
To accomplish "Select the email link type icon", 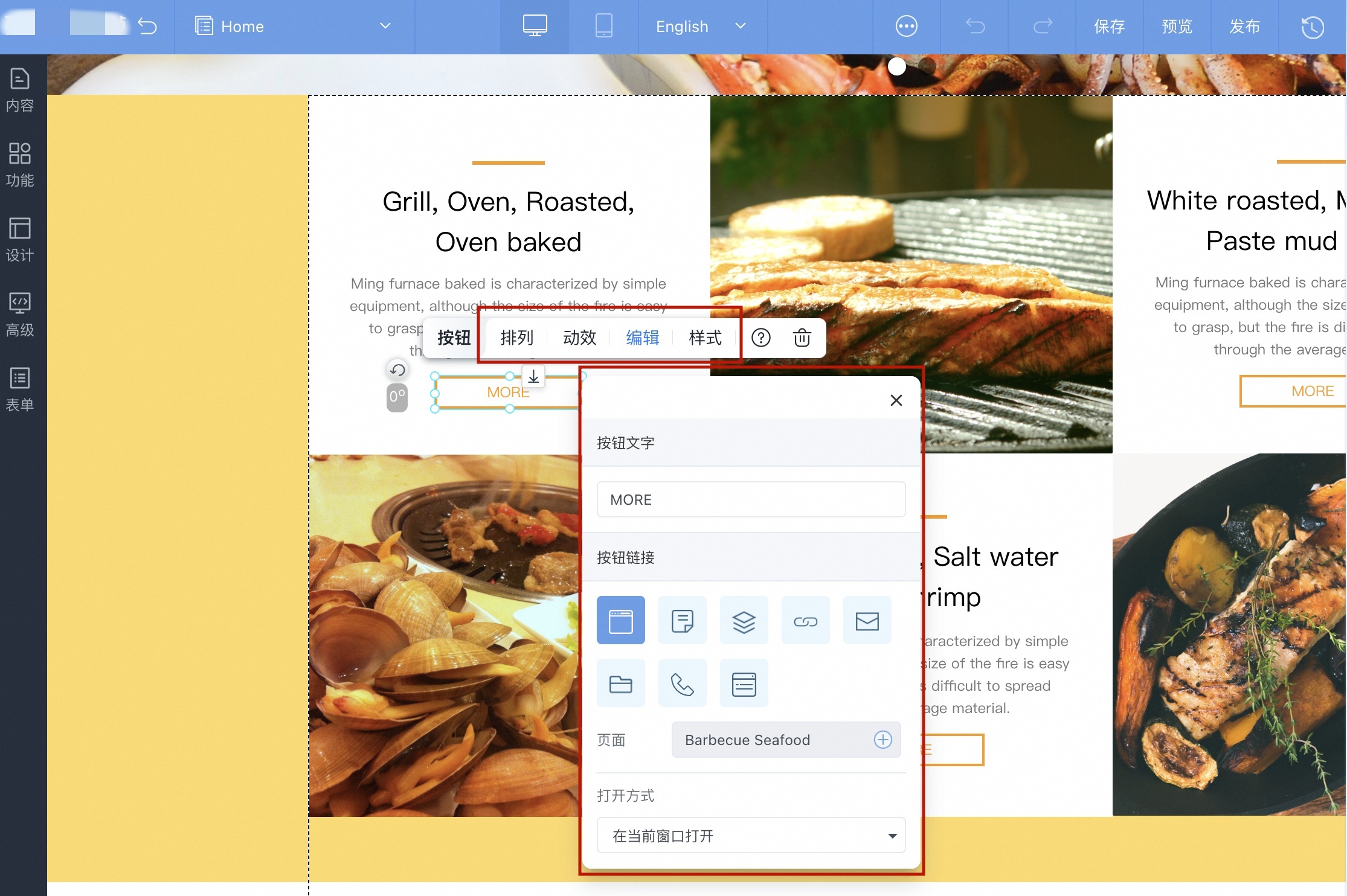I will tap(867, 620).
